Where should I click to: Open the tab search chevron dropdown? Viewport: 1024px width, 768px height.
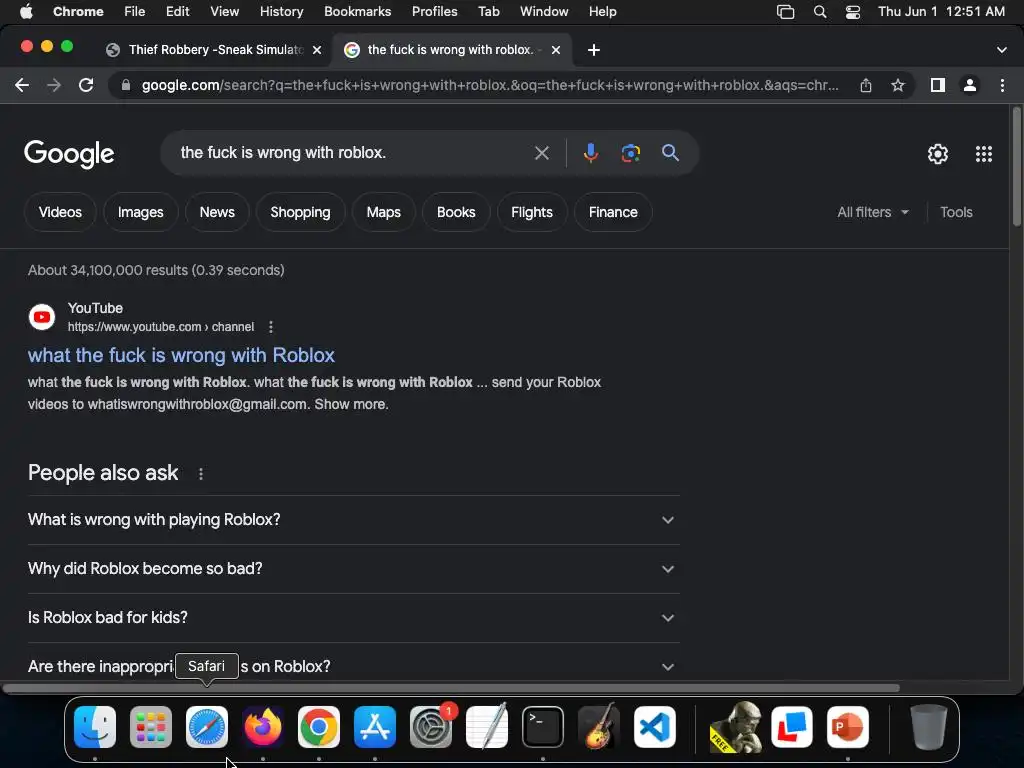1001,50
